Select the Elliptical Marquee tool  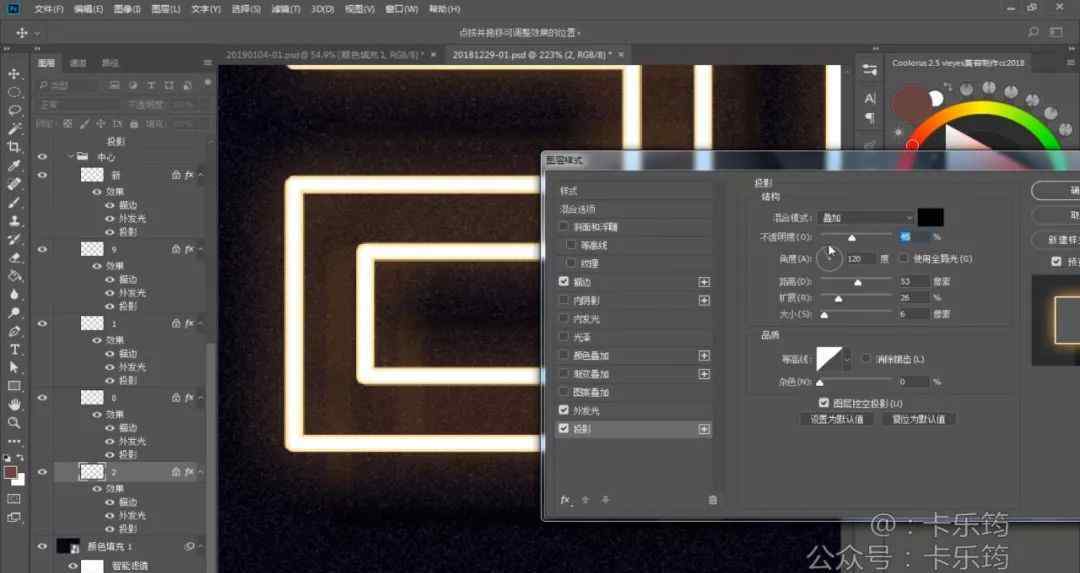(14, 92)
